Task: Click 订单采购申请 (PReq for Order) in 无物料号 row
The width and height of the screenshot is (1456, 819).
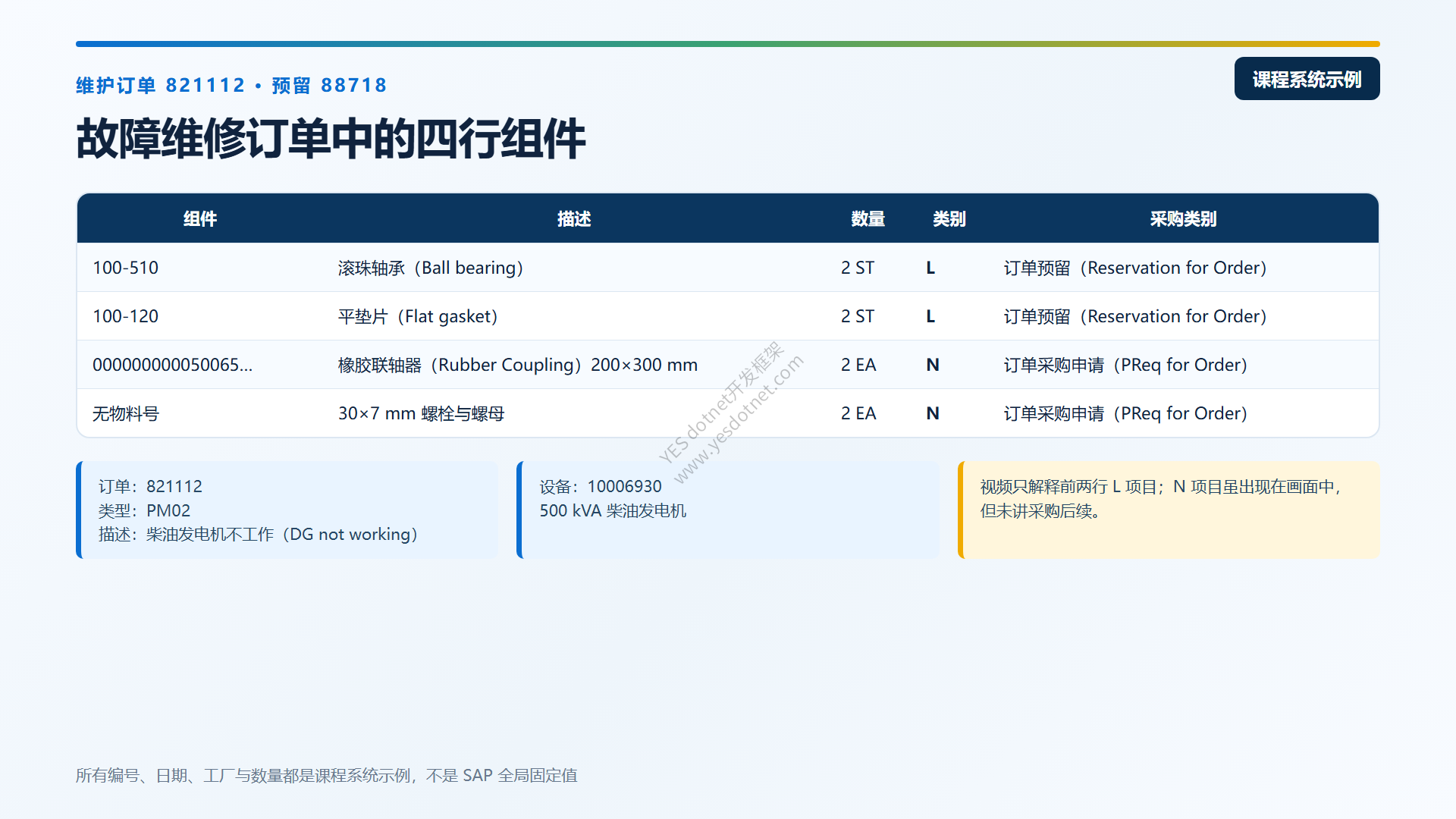Action: 1125,413
